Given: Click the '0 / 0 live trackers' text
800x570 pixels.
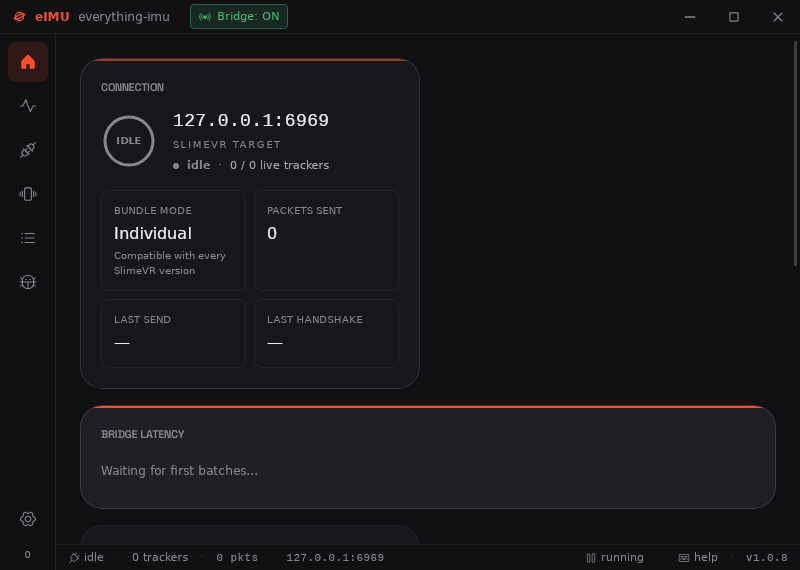Looking at the screenshot, I should (280, 165).
